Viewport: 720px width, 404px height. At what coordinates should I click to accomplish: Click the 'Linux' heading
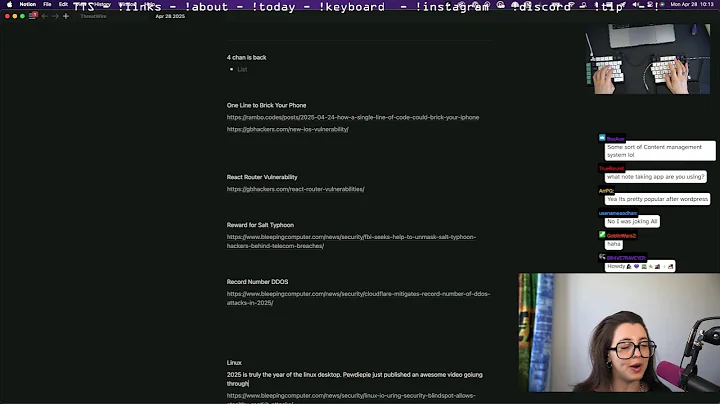234,362
